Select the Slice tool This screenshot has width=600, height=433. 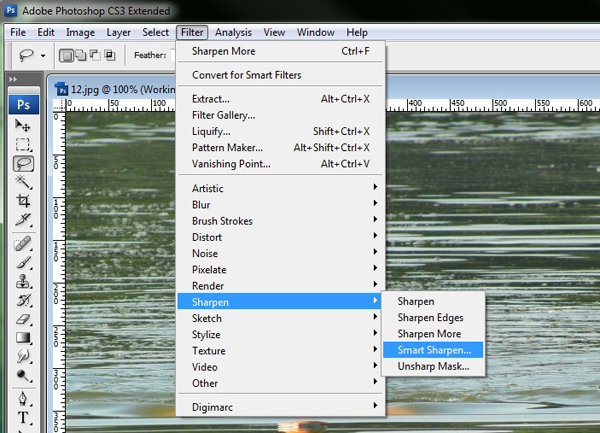(23, 220)
